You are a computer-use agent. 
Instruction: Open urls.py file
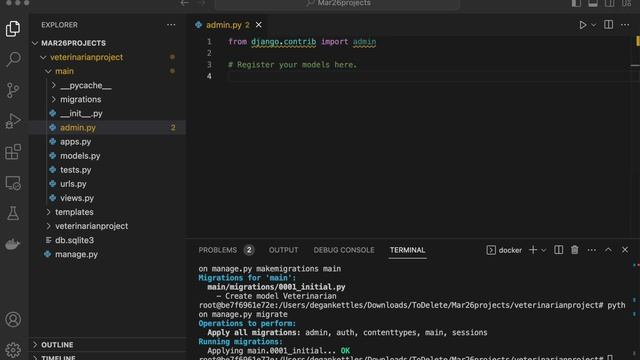pyautogui.click(x=108, y=184)
